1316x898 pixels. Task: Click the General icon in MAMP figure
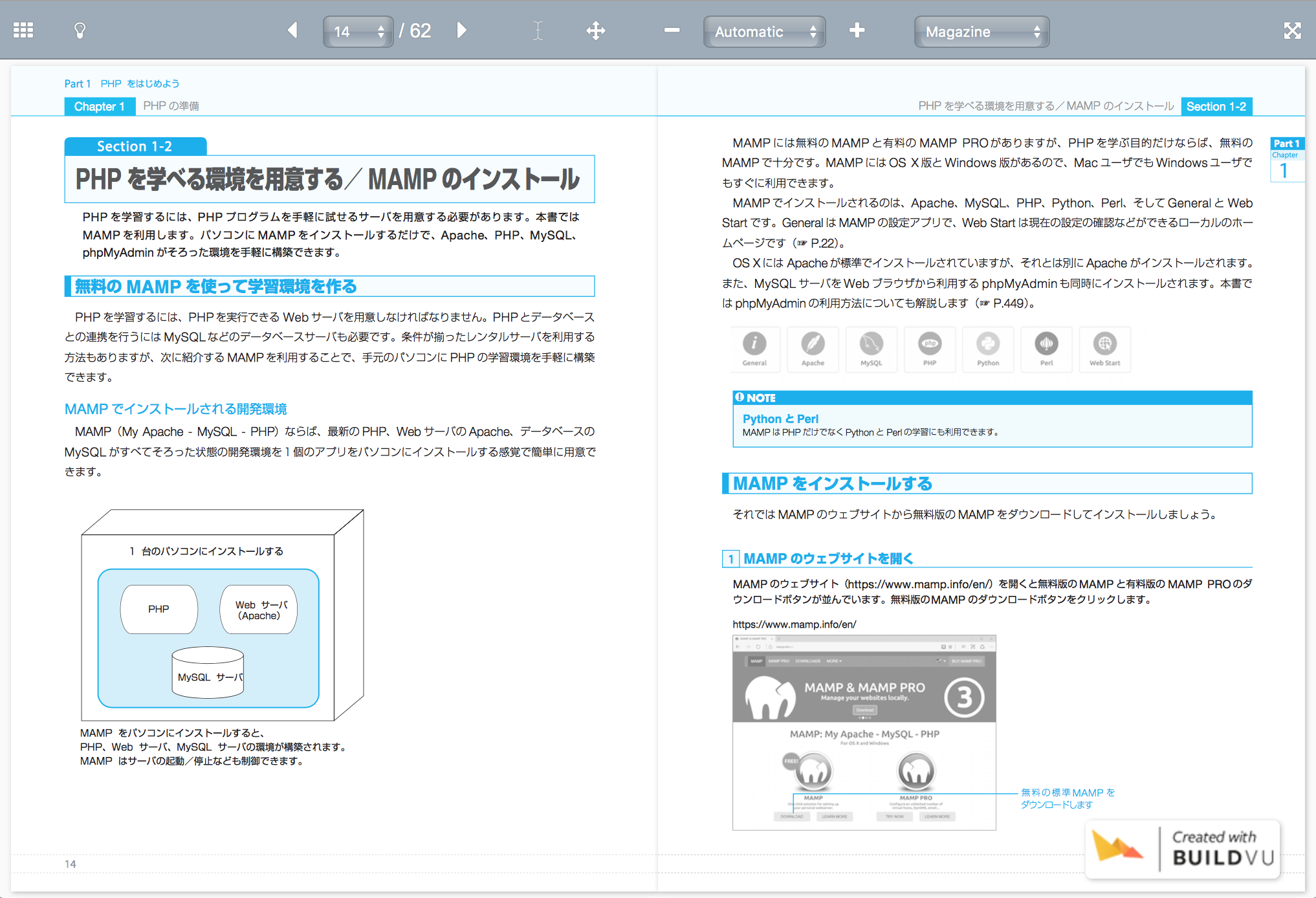(x=754, y=349)
